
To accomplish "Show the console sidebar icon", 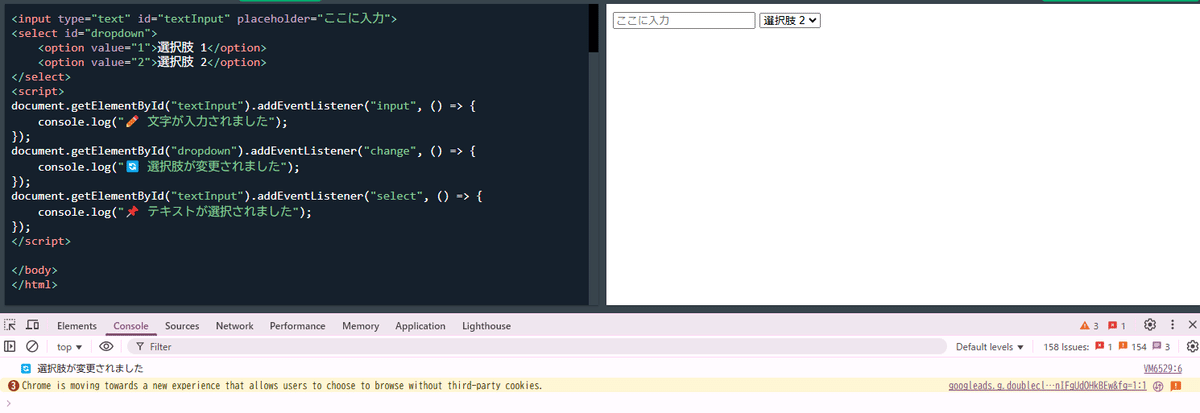I will (x=10, y=347).
